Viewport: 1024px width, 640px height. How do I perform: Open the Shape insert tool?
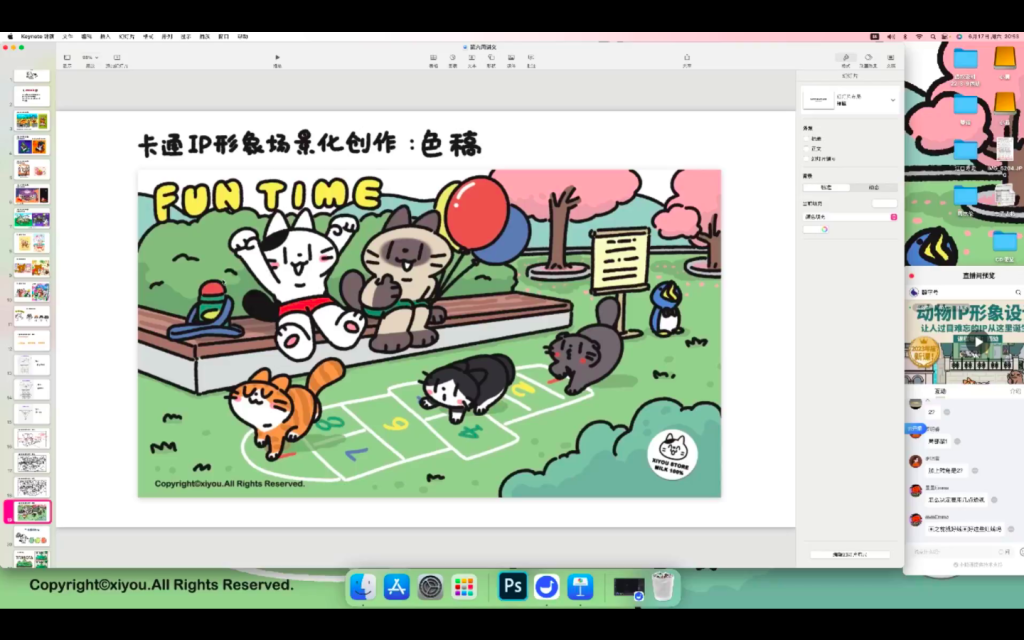(x=491, y=58)
